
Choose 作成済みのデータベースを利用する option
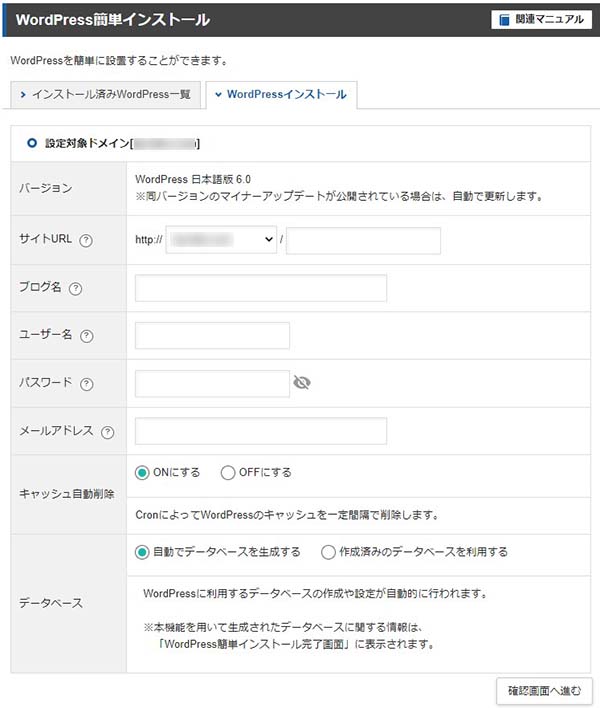328,552
